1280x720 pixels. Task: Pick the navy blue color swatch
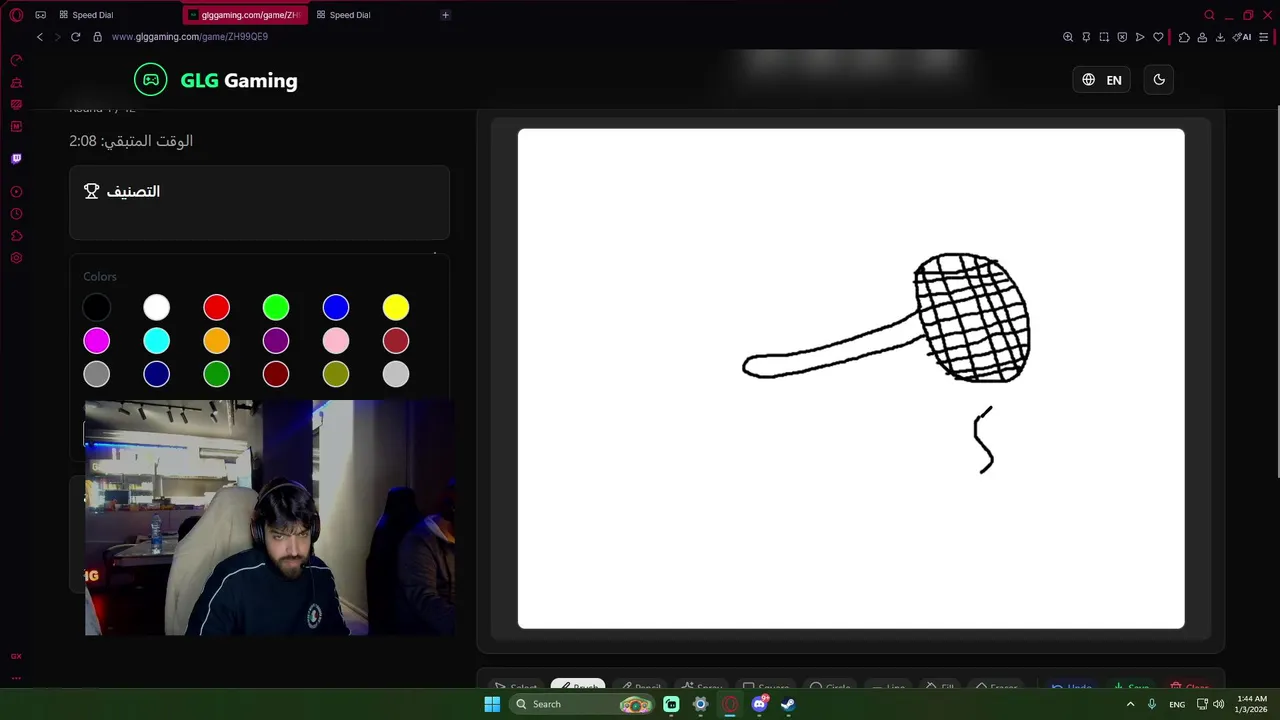156,374
